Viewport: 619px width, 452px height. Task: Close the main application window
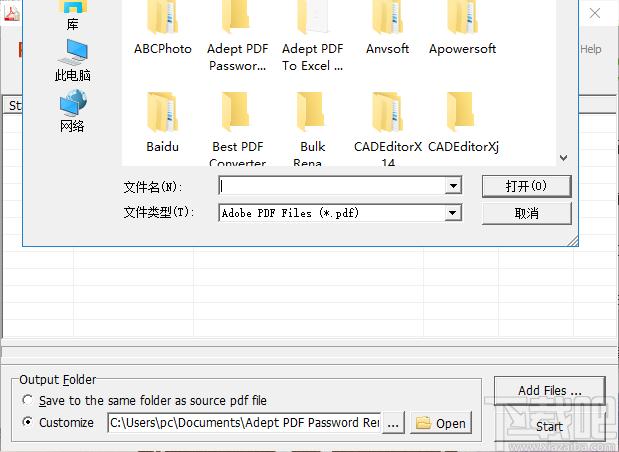[x=595, y=13]
